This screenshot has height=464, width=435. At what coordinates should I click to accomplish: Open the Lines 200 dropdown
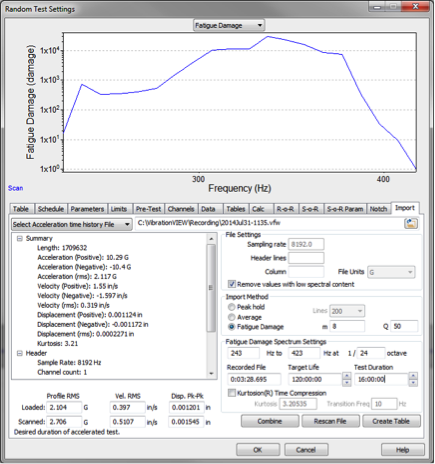coord(347,311)
